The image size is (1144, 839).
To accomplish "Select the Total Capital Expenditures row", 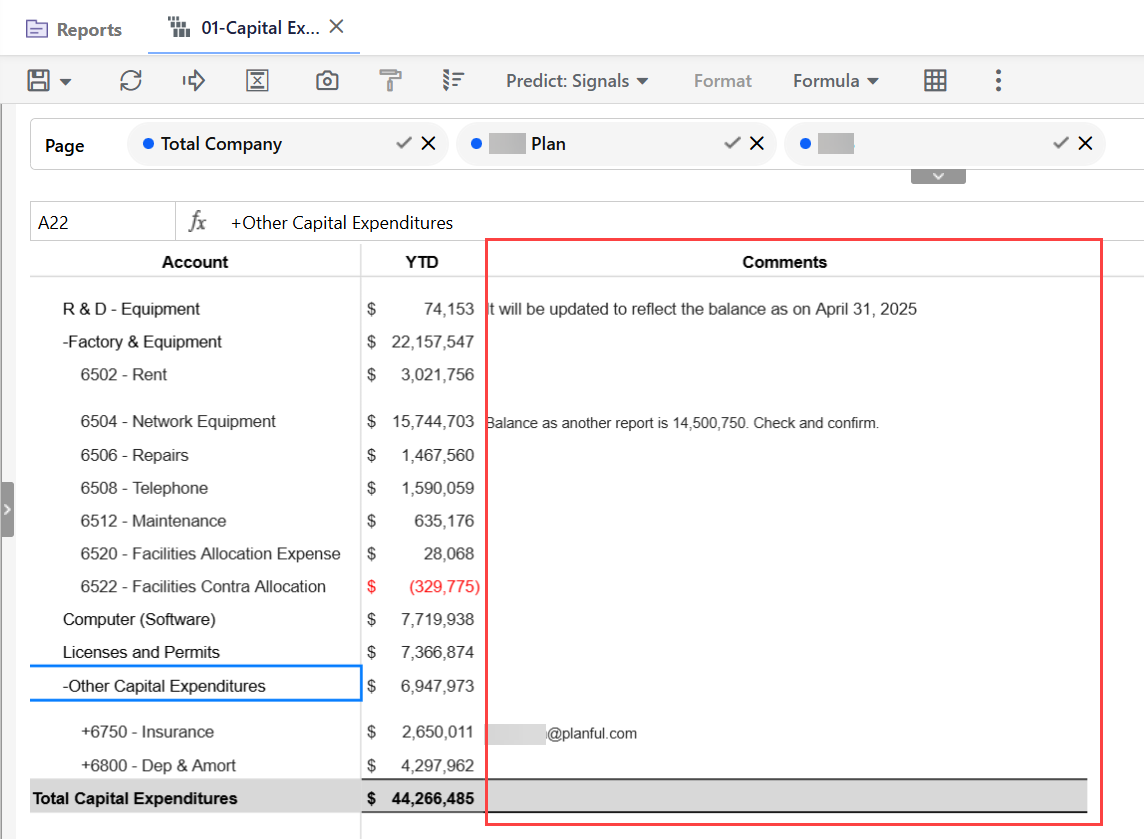I will (135, 798).
